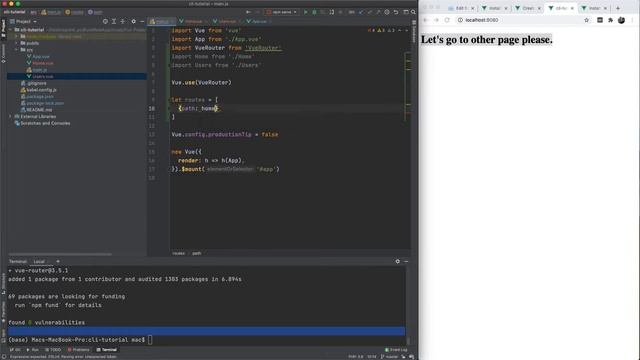Click locate-file target icon in Project panel

pos(105,21)
